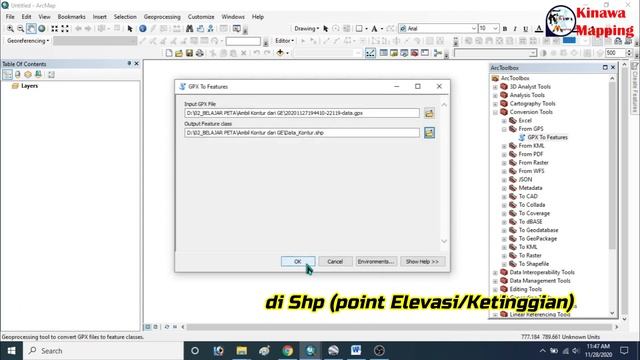Click the red ArcToolbox window icon
This screenshot has width=640, height=360.
(x=414, y=53)
